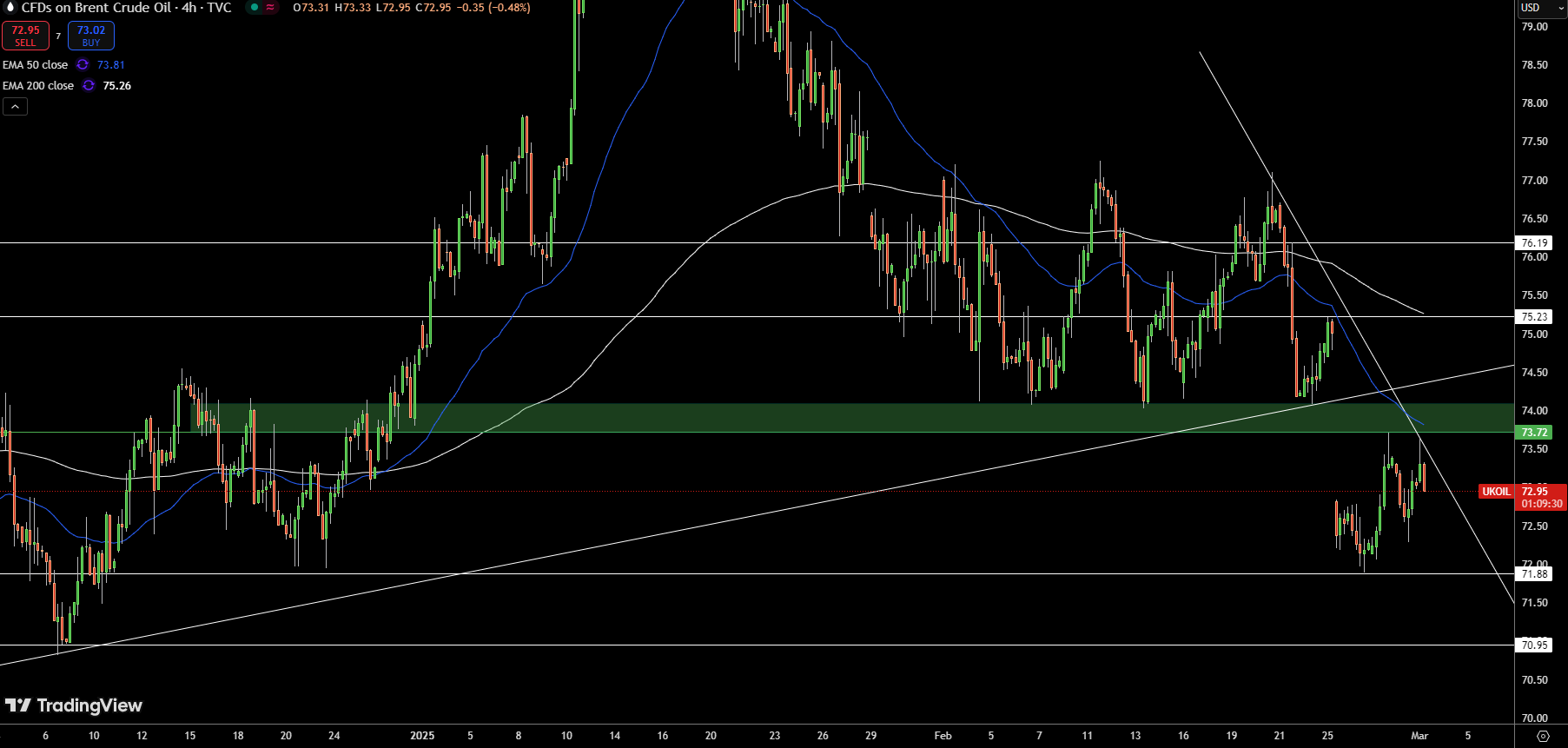This screenshot has height=748, width=1568.
Task: Click the 79.00 price axis label
Action: point(1535,27)
